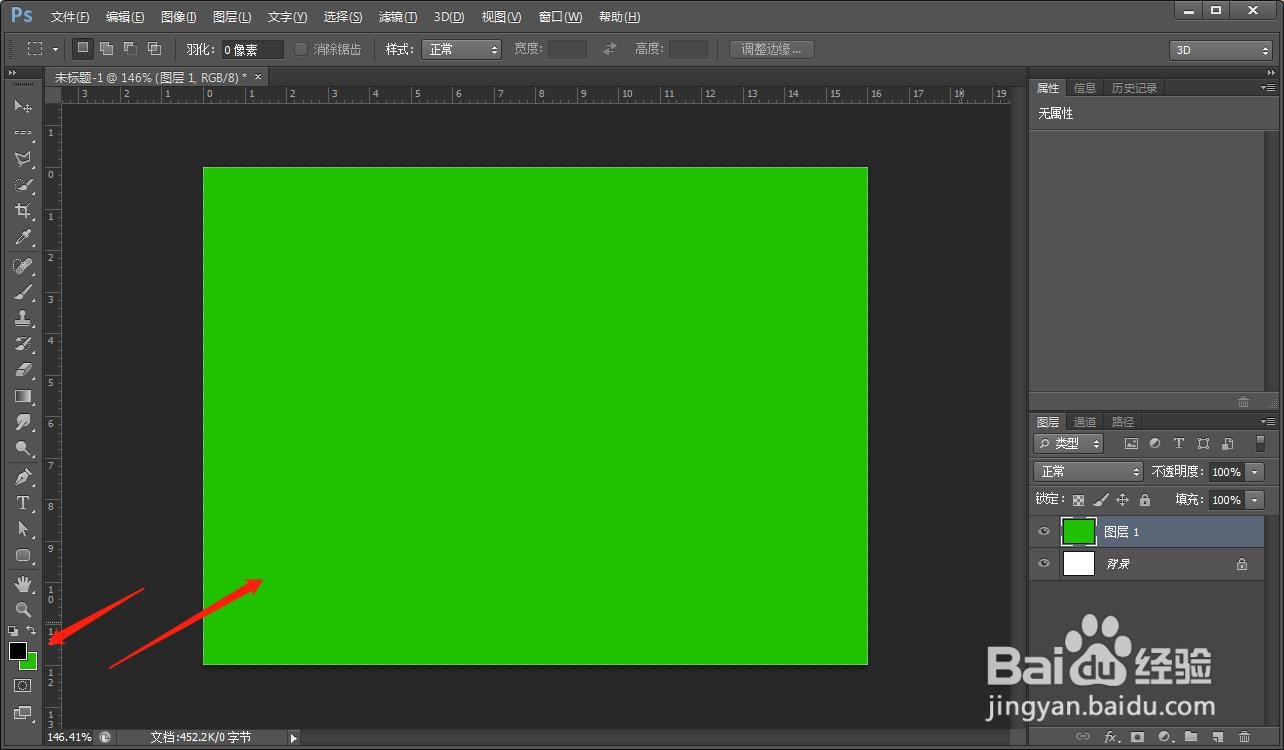
Task: Select the Crop tool
Action: (x=23, y=211)
